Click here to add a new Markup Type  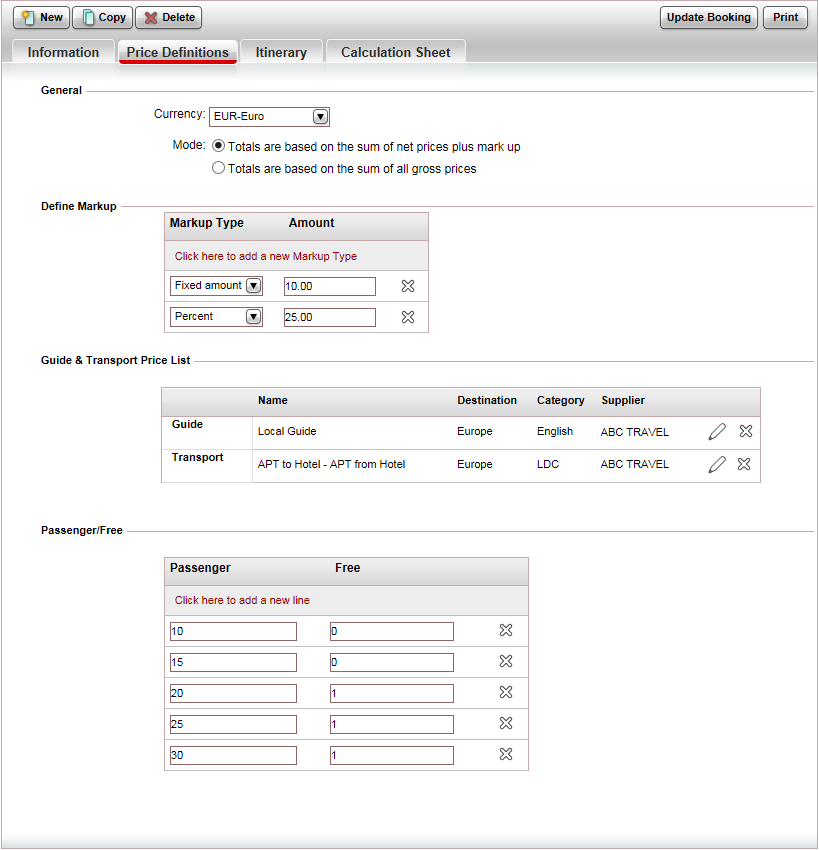coord(266,256)
